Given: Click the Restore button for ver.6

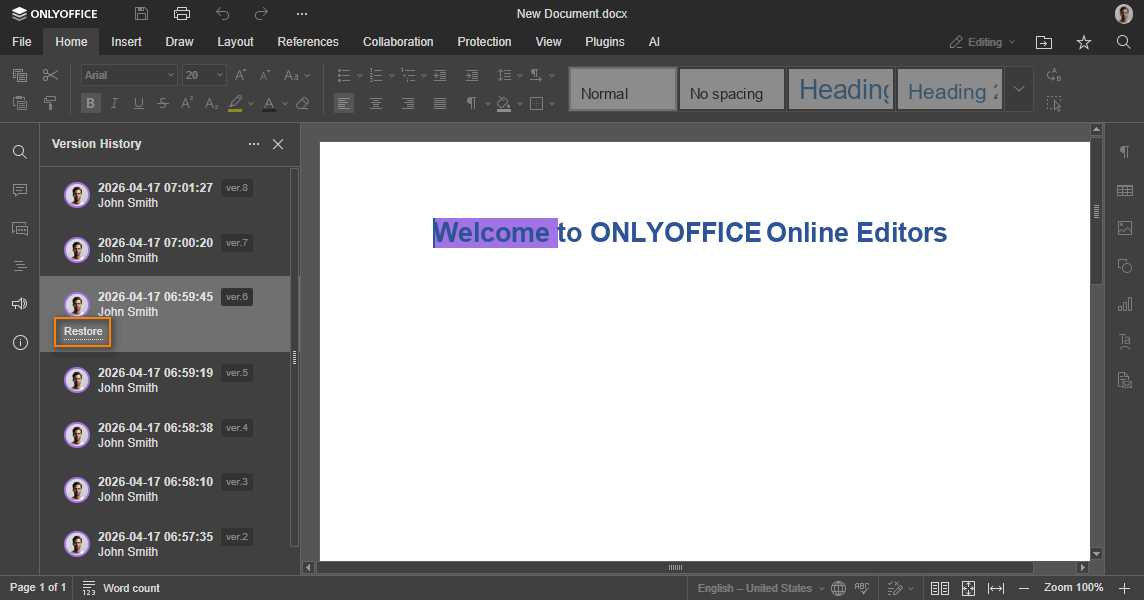Looking at the screenshot, I should (83, 332).
